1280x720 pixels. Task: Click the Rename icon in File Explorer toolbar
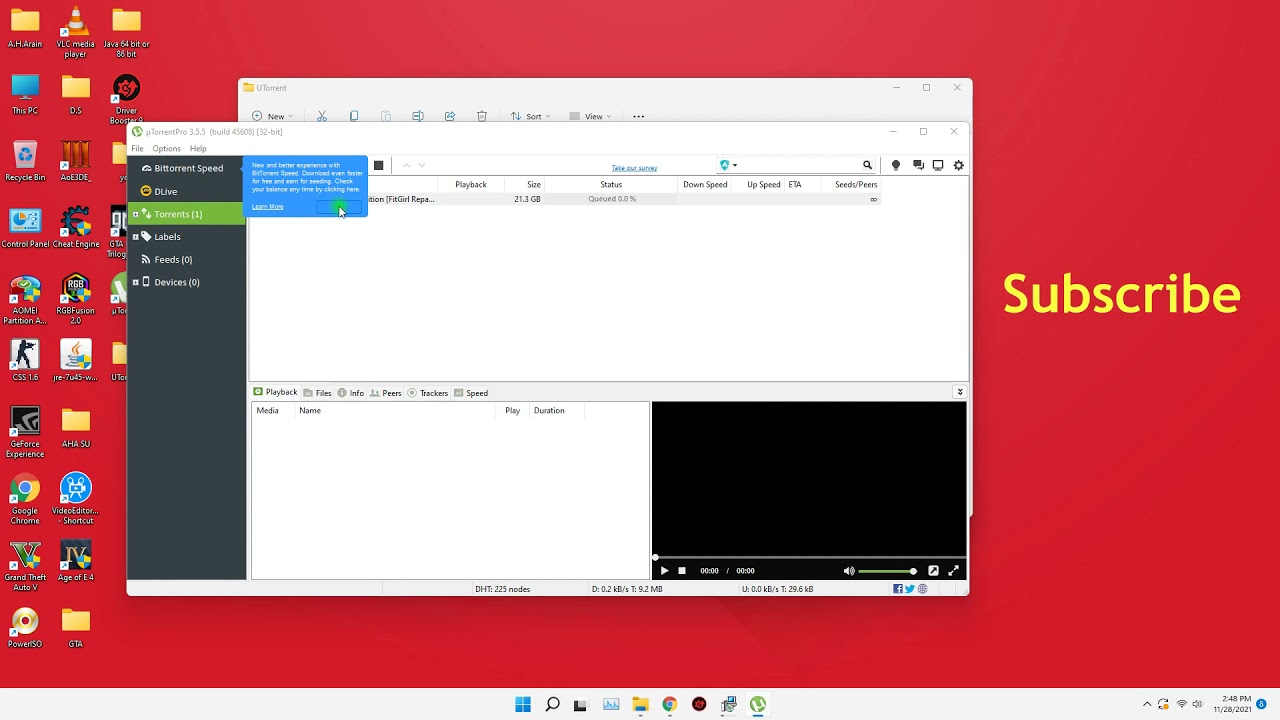[418, 116]
